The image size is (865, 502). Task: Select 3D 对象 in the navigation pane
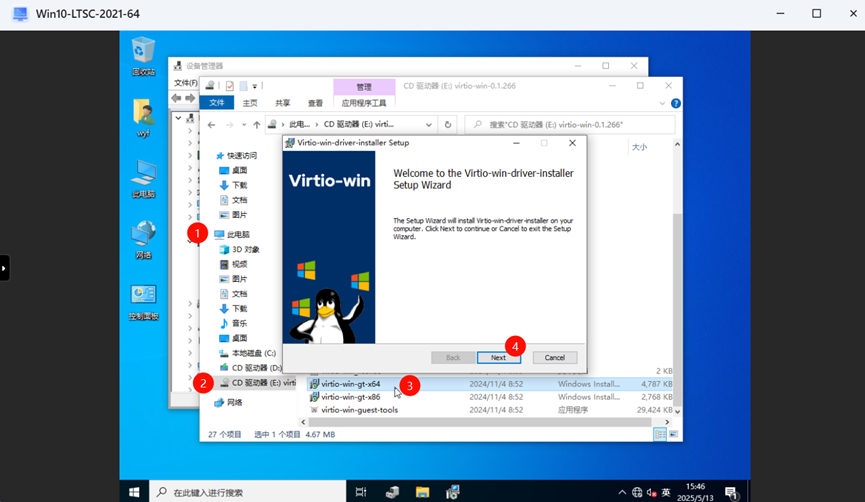[239, 249]
